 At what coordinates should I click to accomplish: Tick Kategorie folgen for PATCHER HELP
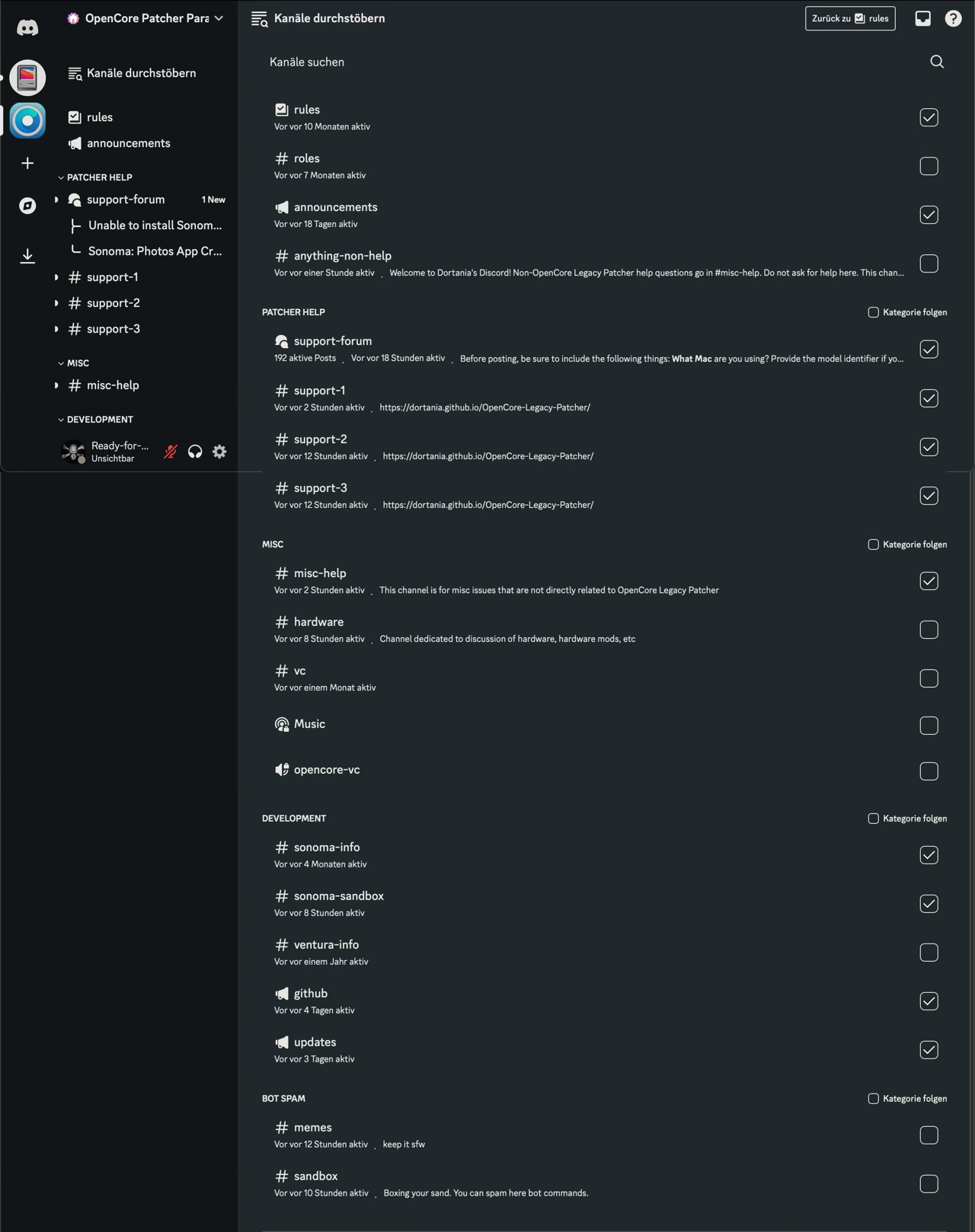click(x=874, y=312)
